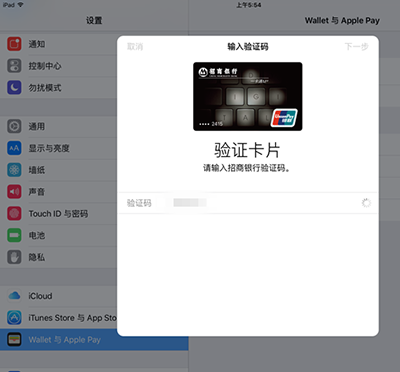The height and width of the screenshot is (372, 400).
Task: Tap the 设置 header title
Action: coord(94,21)
